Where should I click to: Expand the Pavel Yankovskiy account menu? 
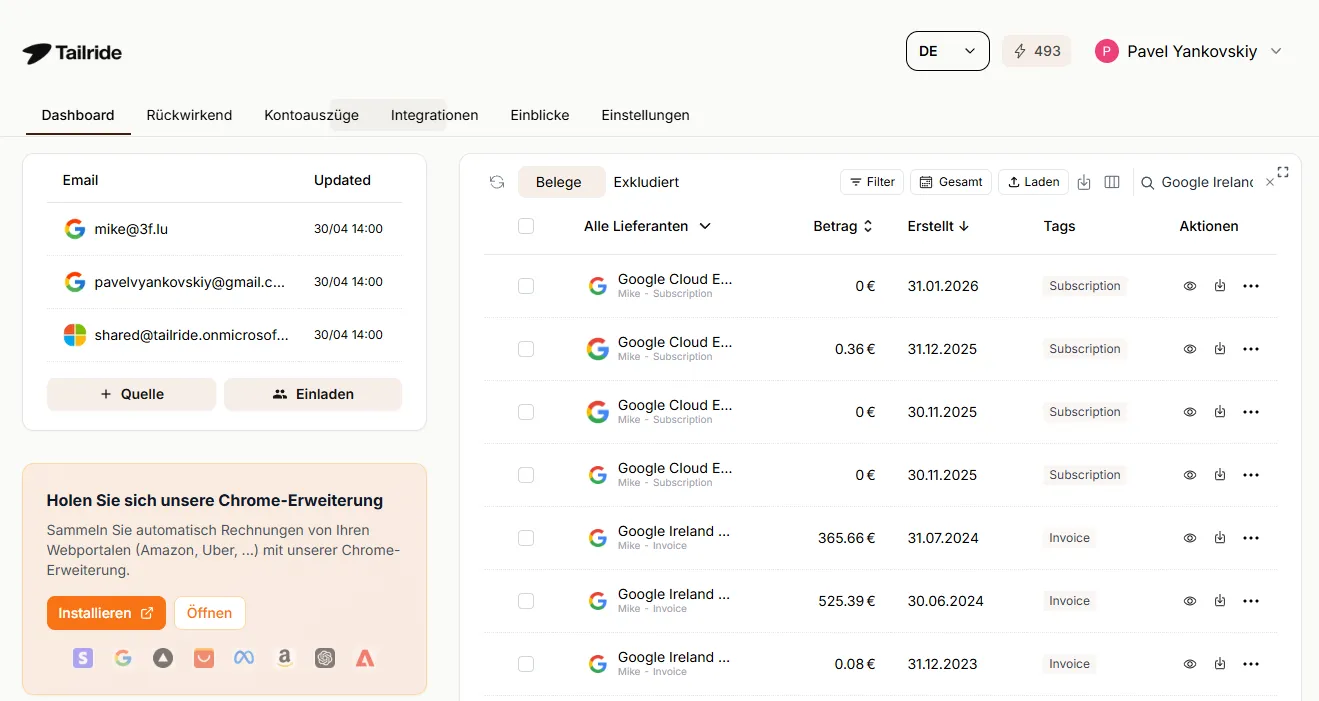(x=1189, y=51)
